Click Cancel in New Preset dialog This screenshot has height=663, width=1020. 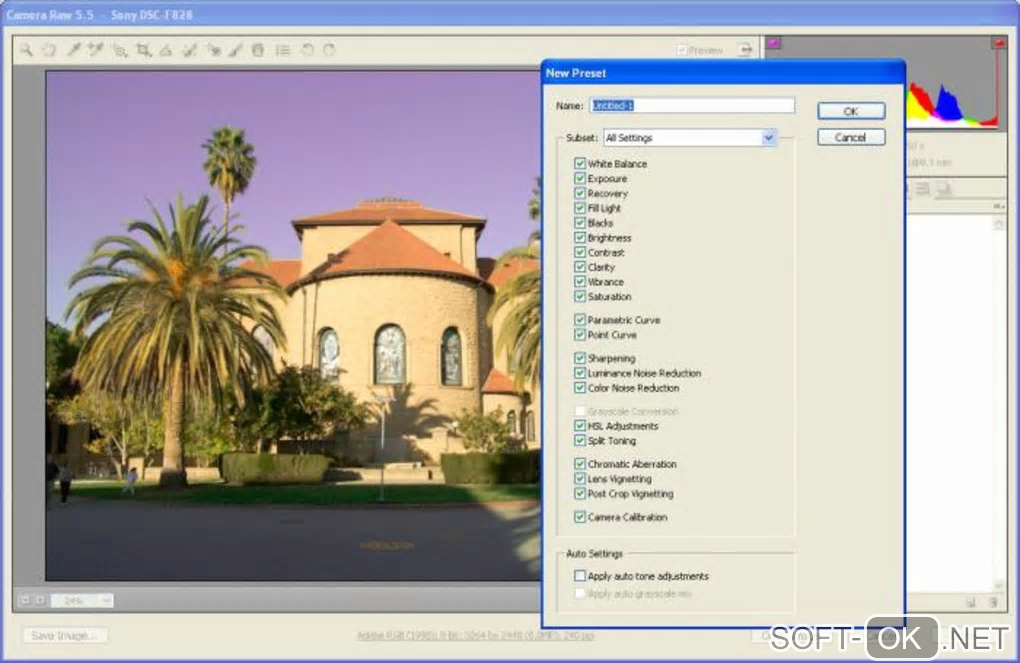coord(851,137)
